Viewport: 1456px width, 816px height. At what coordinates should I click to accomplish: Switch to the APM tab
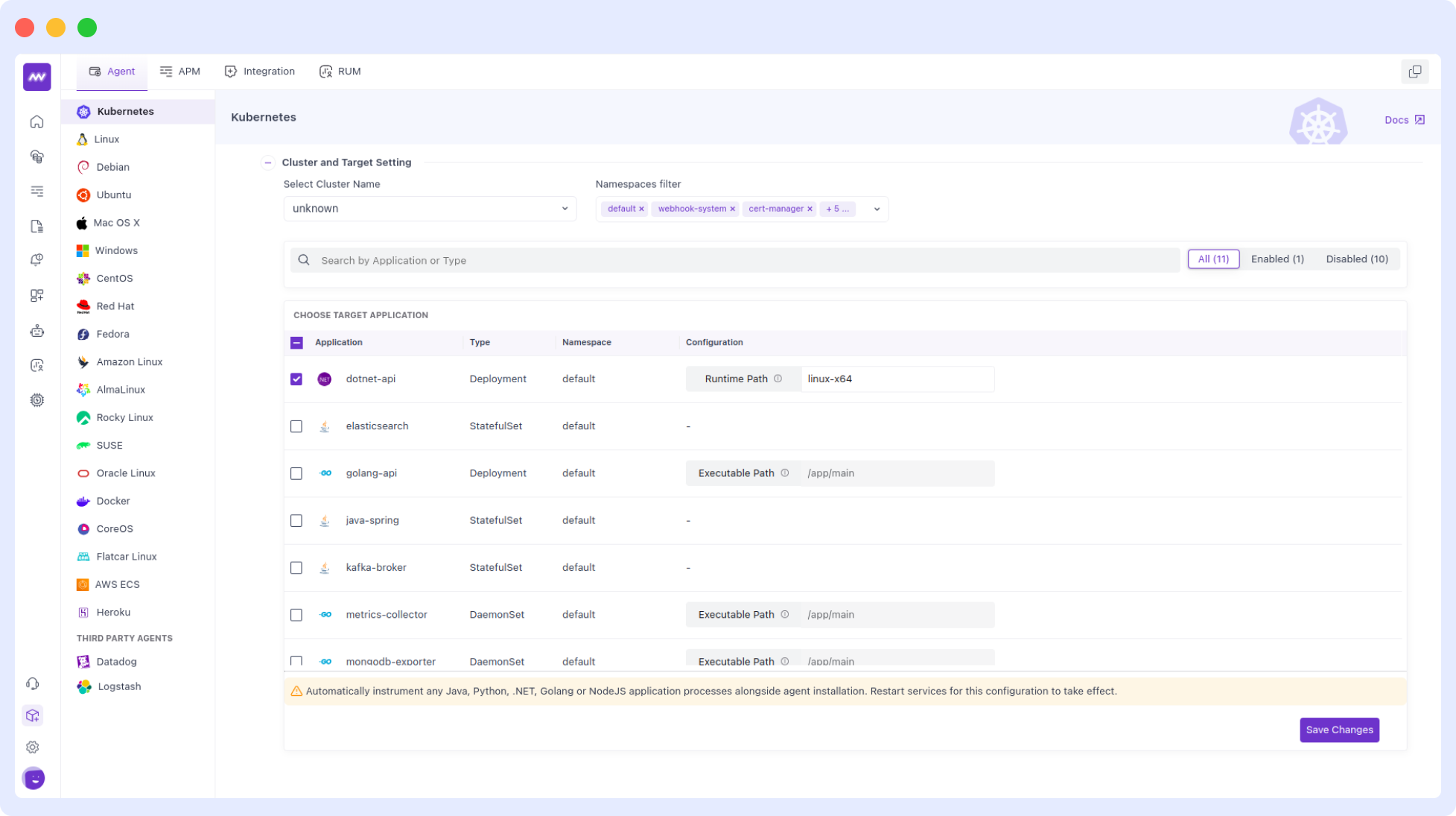click(180, 72)
